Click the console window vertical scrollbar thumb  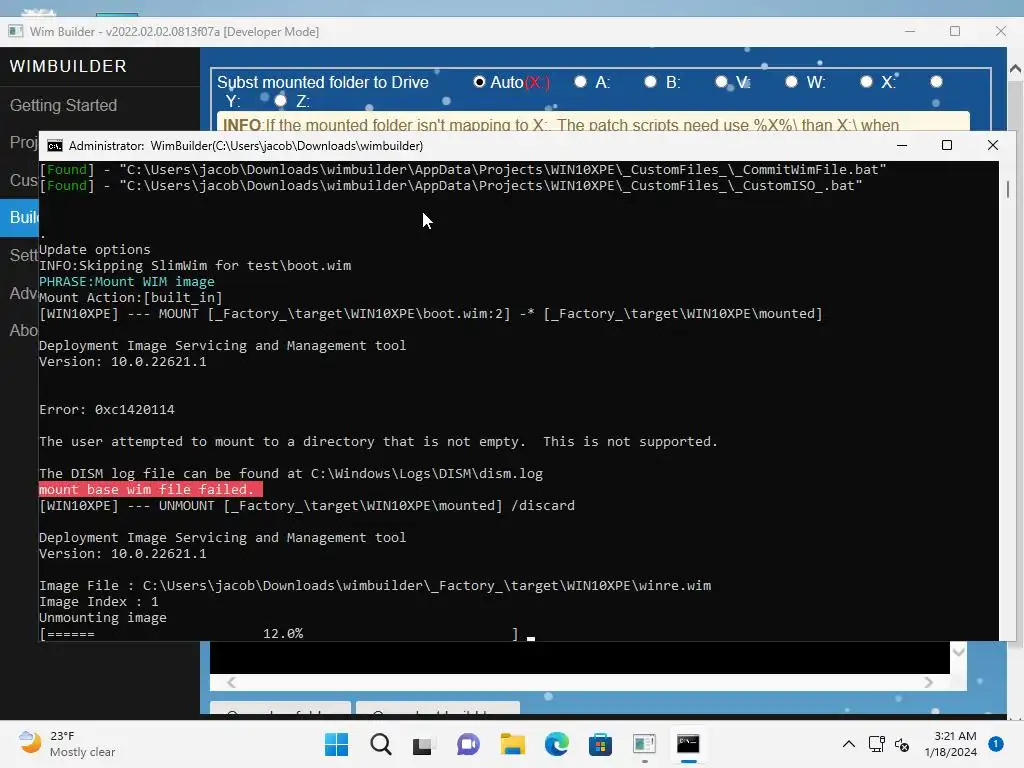(1008, 189)
